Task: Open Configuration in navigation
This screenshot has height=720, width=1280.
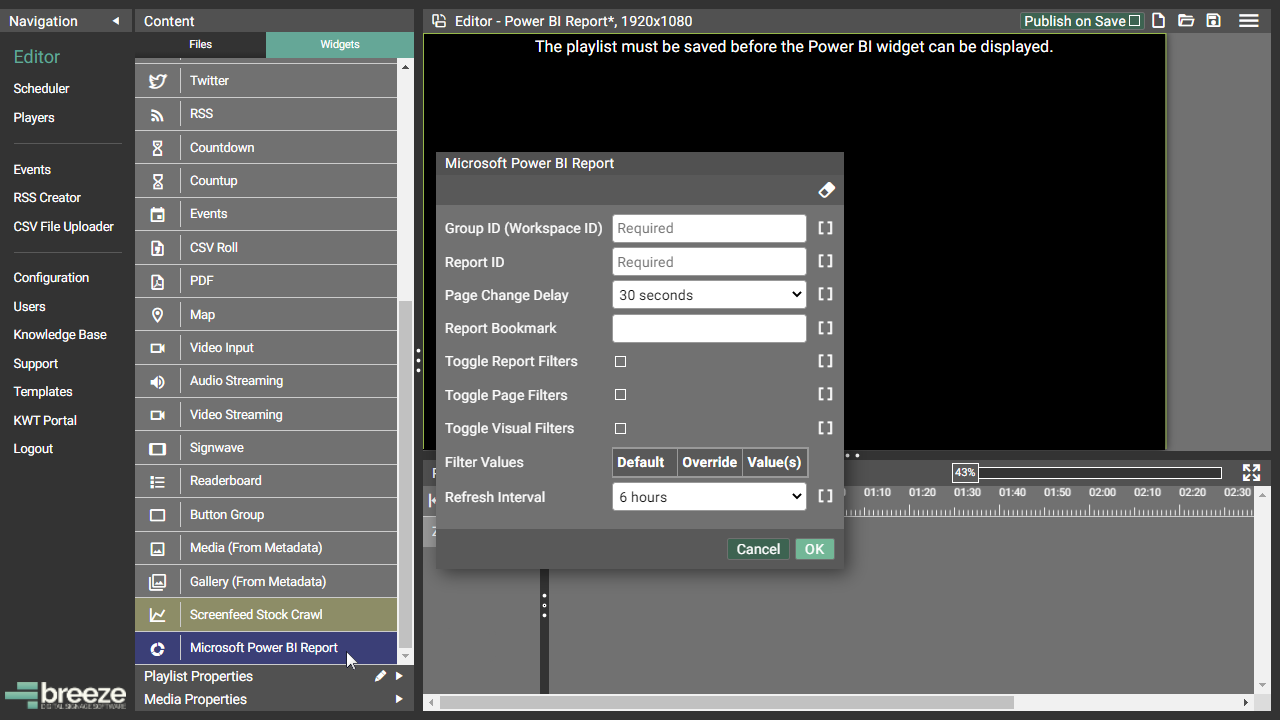Action: 51,278
